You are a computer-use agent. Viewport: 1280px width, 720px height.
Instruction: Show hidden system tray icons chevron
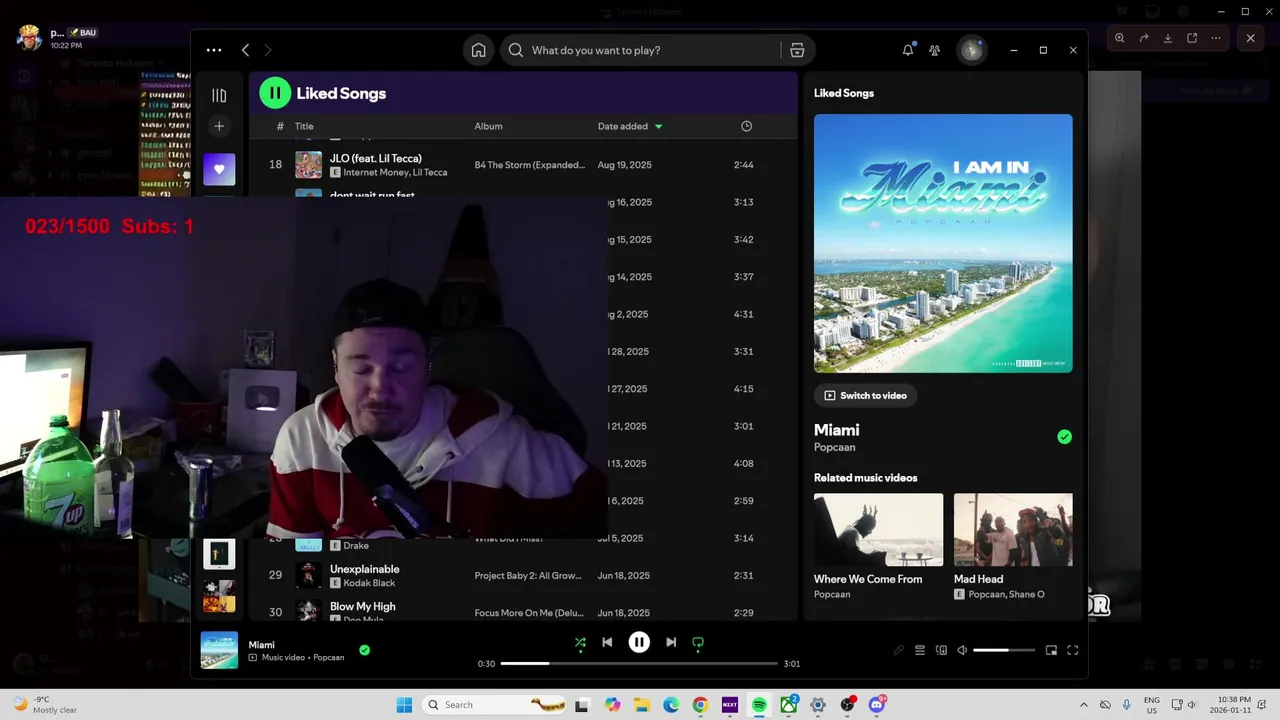point(1084,705)
